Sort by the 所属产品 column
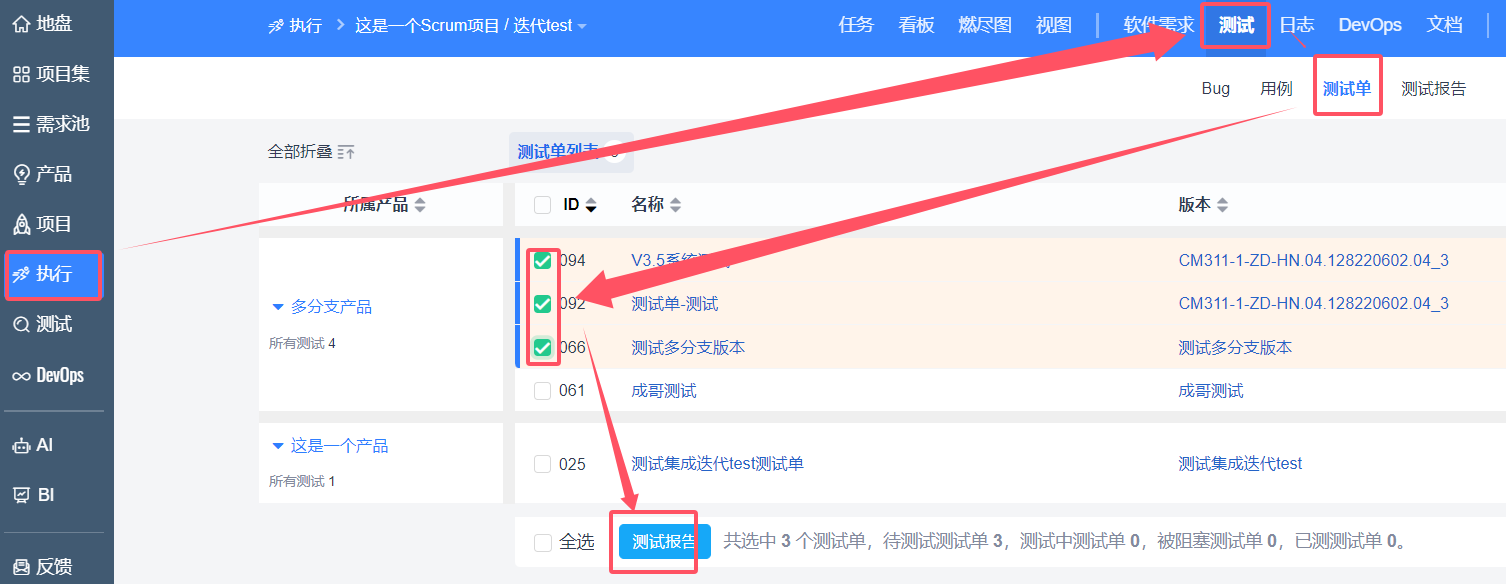Image resolution: width=1506 pixels, height=584 pixels. pyautogui.click(x=384, y=204)
